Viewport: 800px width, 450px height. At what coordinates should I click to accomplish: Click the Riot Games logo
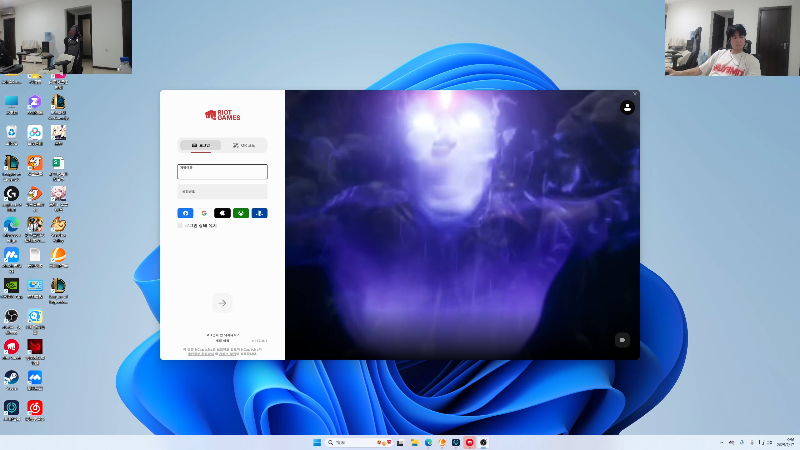click(x=222, y=115)
